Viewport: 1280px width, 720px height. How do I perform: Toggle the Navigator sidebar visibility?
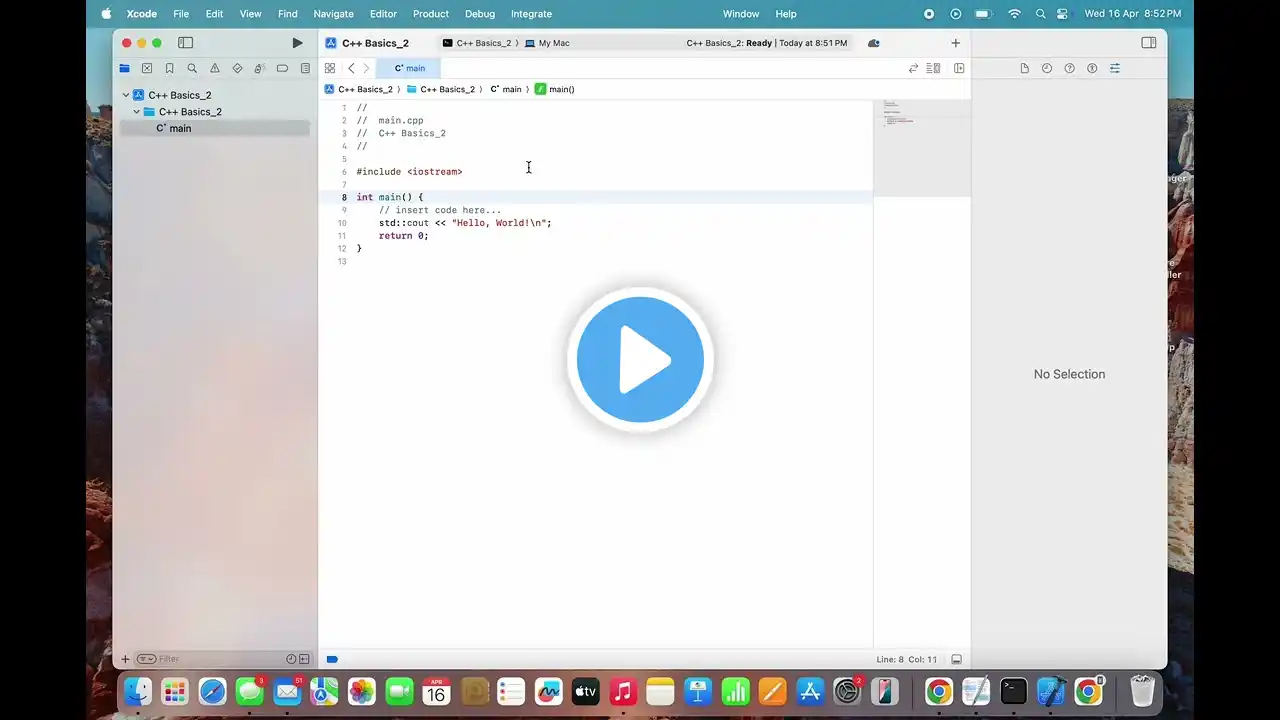coord(185,43)
